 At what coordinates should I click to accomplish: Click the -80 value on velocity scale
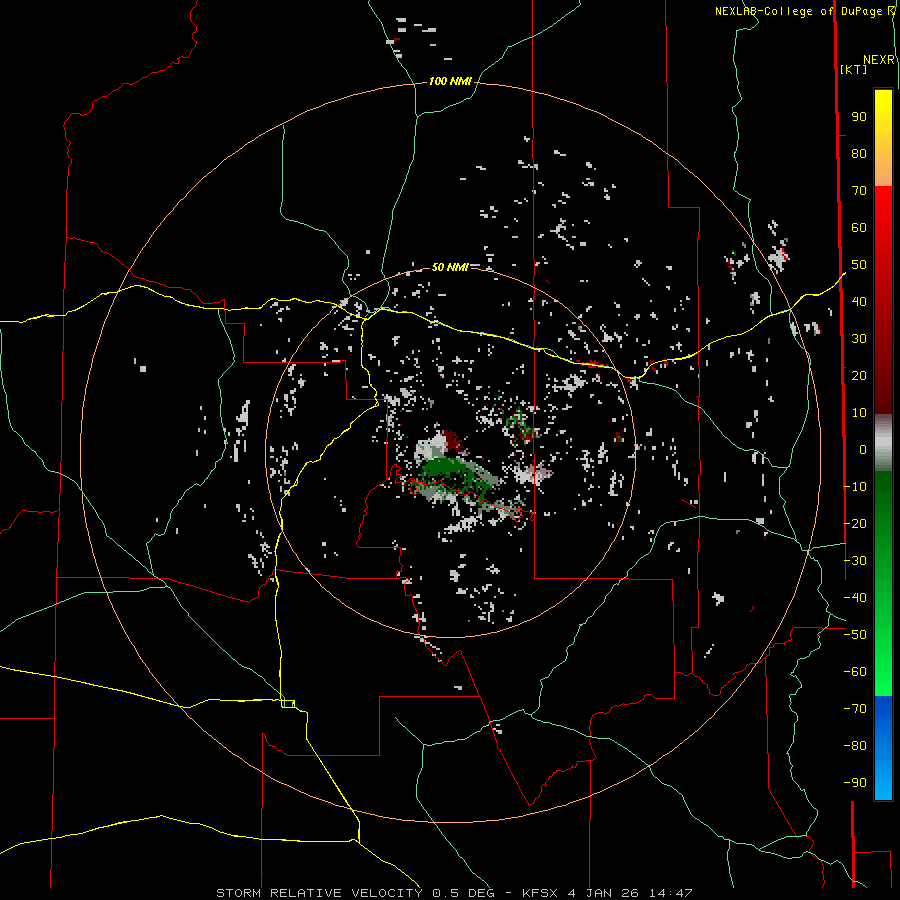click(x=855, y=746)
